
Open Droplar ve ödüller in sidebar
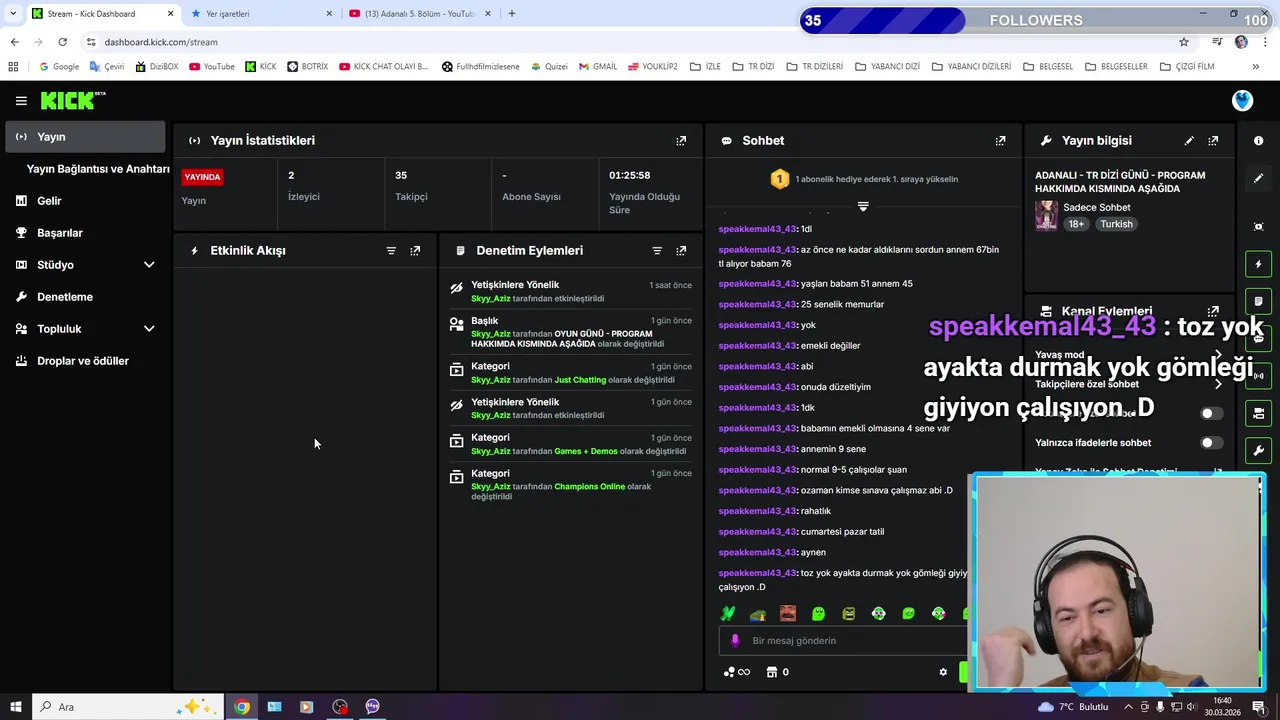[85, 361]
